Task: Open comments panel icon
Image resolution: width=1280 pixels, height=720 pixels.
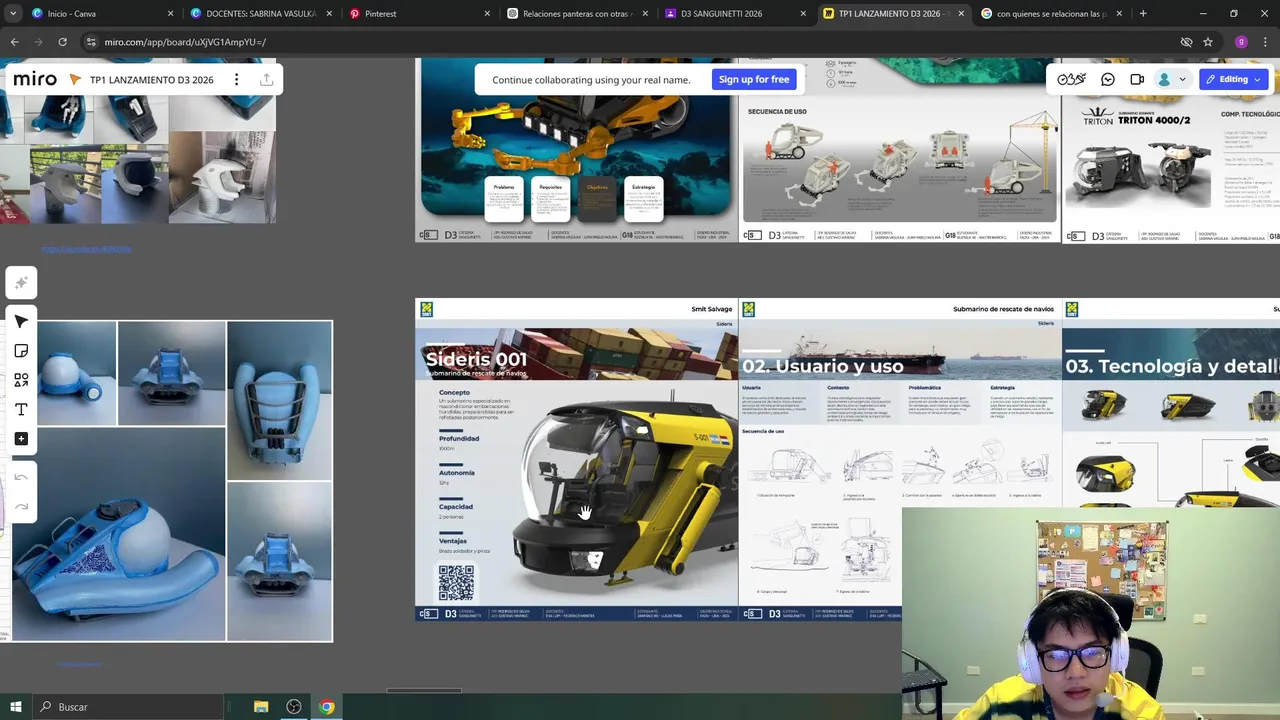Action: pos(1108,79)
